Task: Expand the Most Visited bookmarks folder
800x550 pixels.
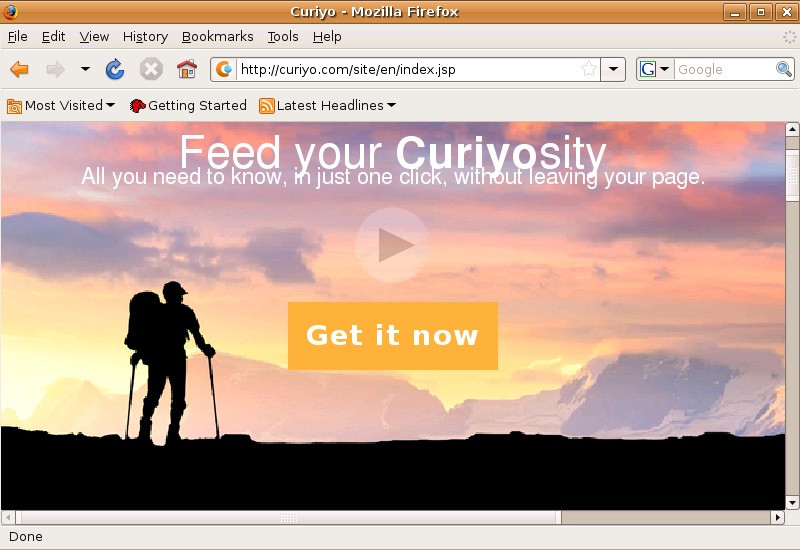Action: 61,106
